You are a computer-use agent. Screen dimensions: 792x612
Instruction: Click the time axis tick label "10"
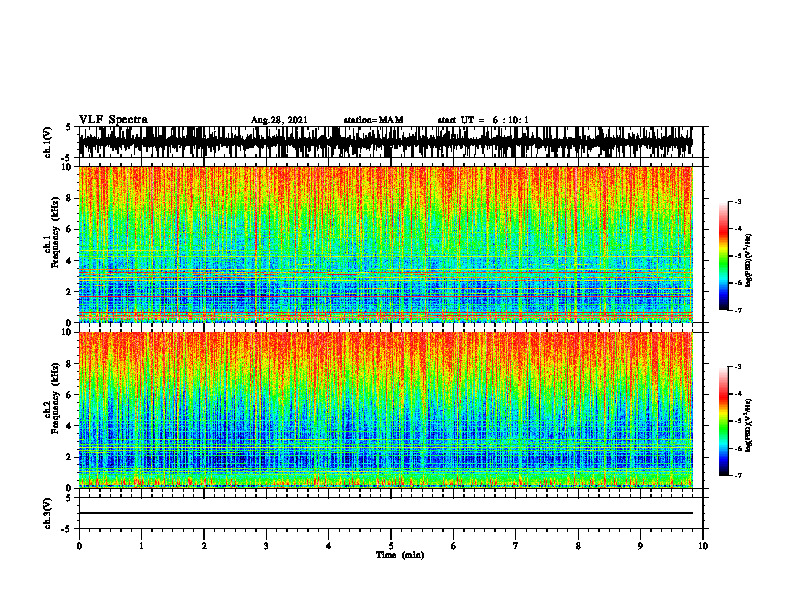[703, 546]
